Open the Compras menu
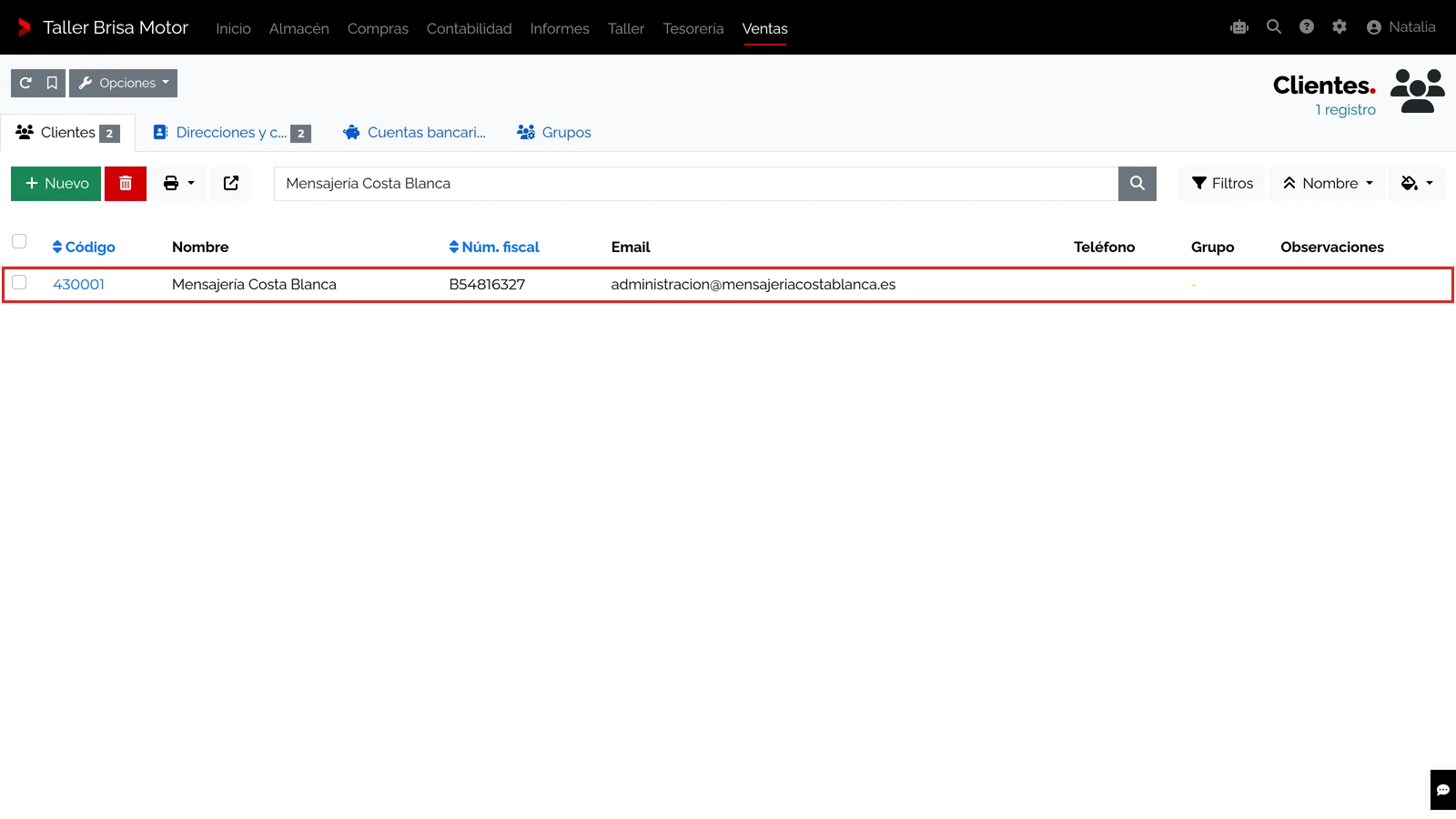Viewport: 1456px width, 819px height. 378,28
